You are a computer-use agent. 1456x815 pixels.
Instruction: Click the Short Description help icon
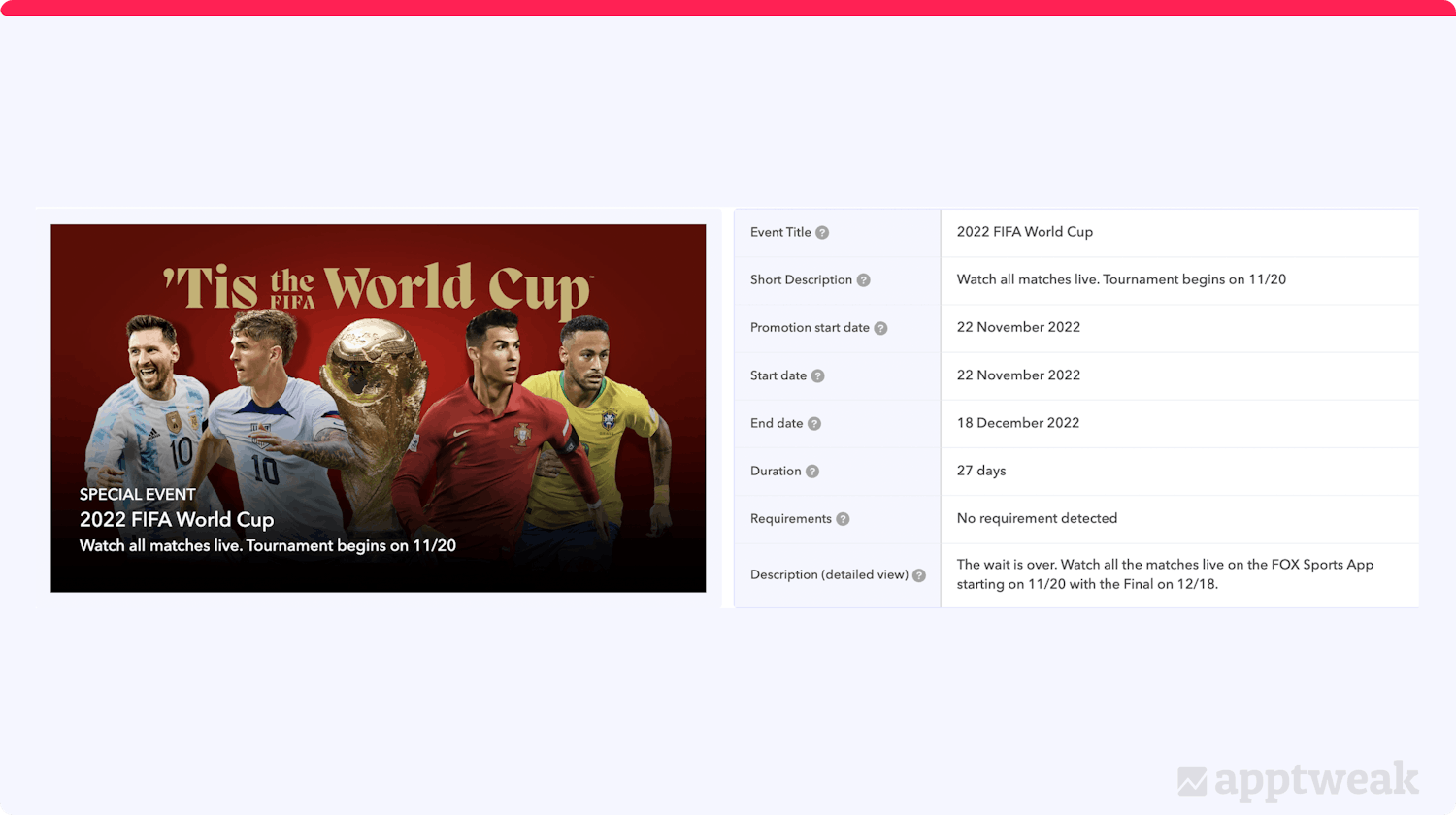pyautogui.click(x=864, y=279)
